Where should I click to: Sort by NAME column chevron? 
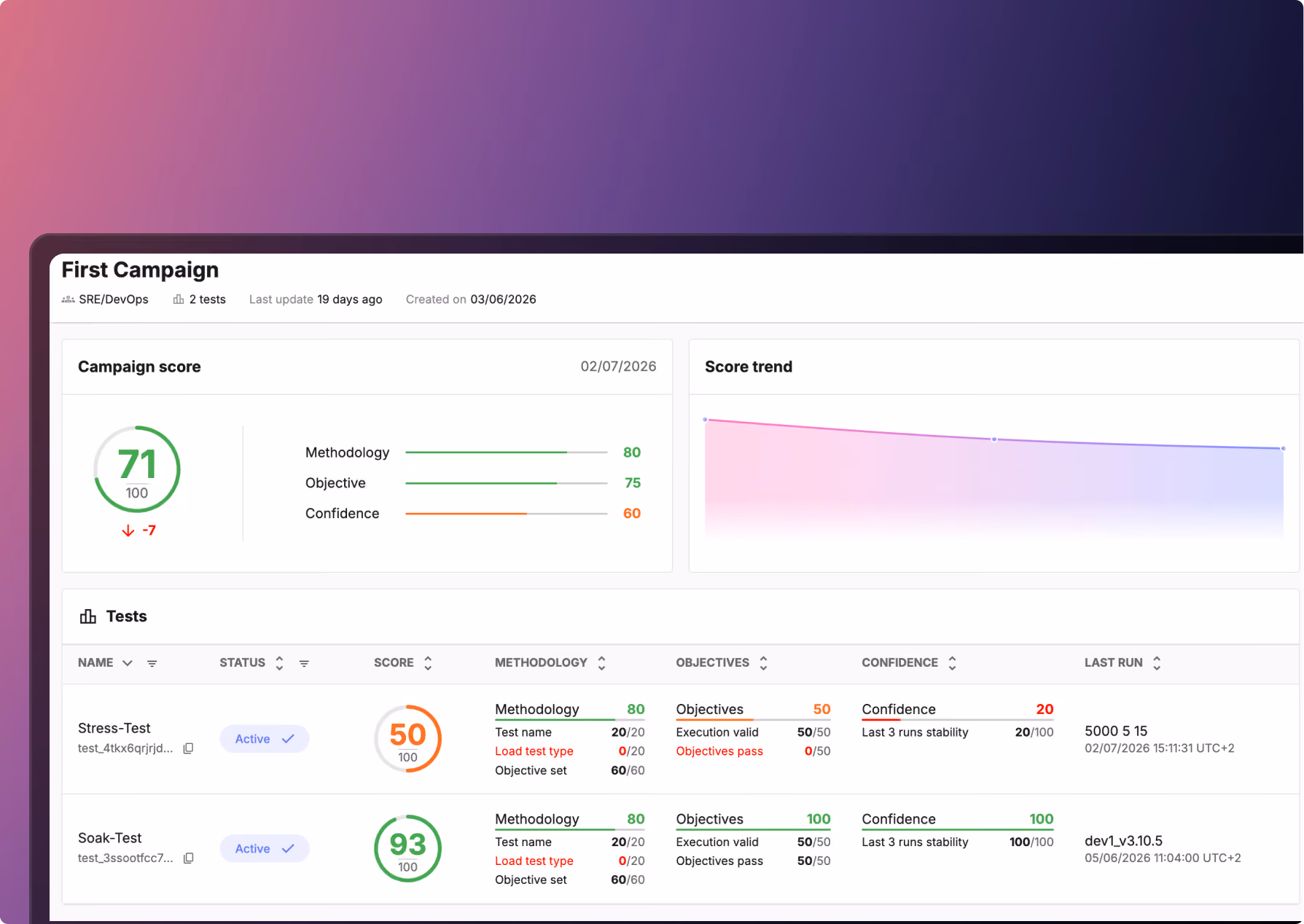128,663
